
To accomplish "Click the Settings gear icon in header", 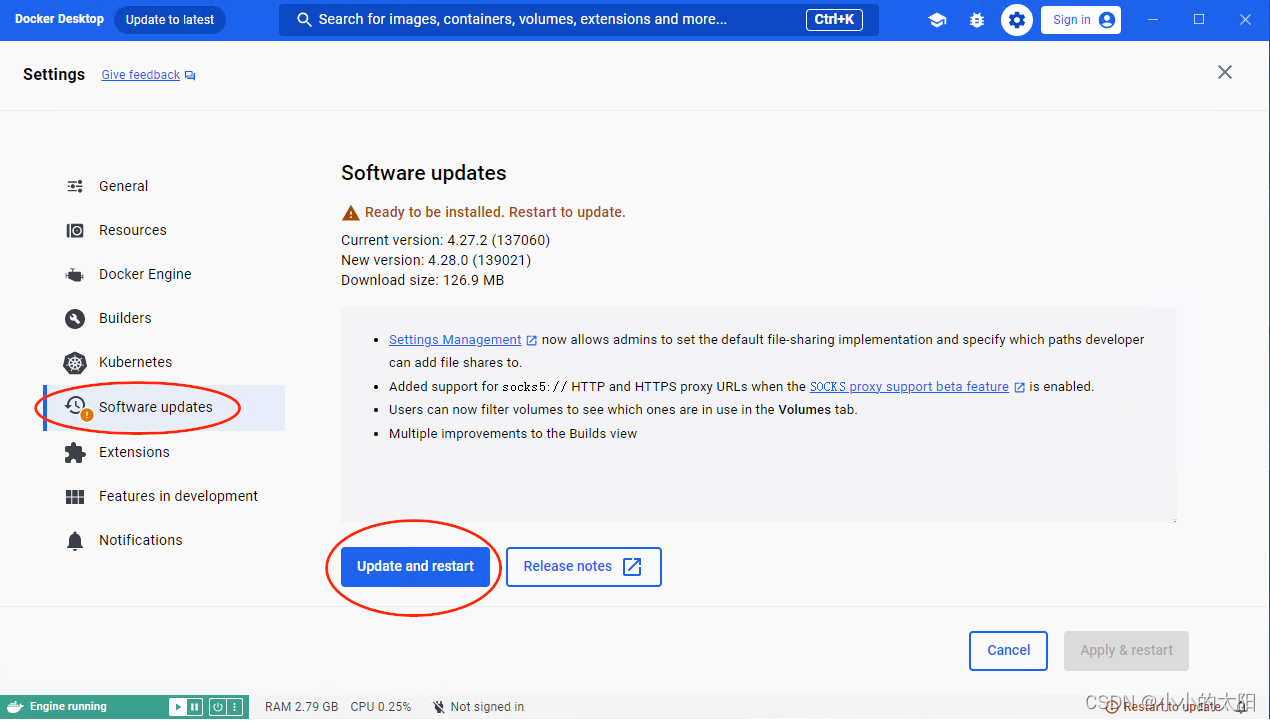I will coord(1017,20).
